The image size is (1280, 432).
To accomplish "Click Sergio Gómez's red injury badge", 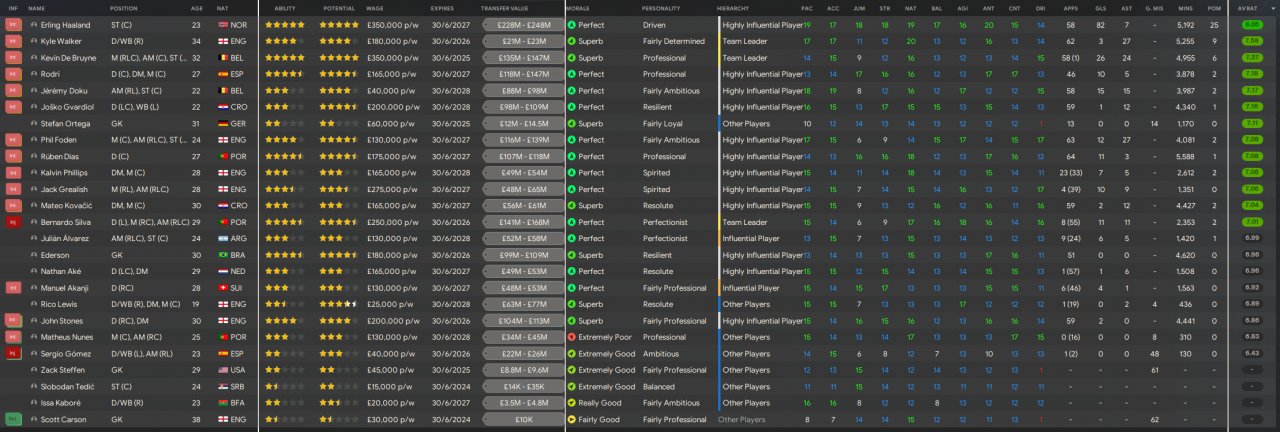I will [14, 353].
